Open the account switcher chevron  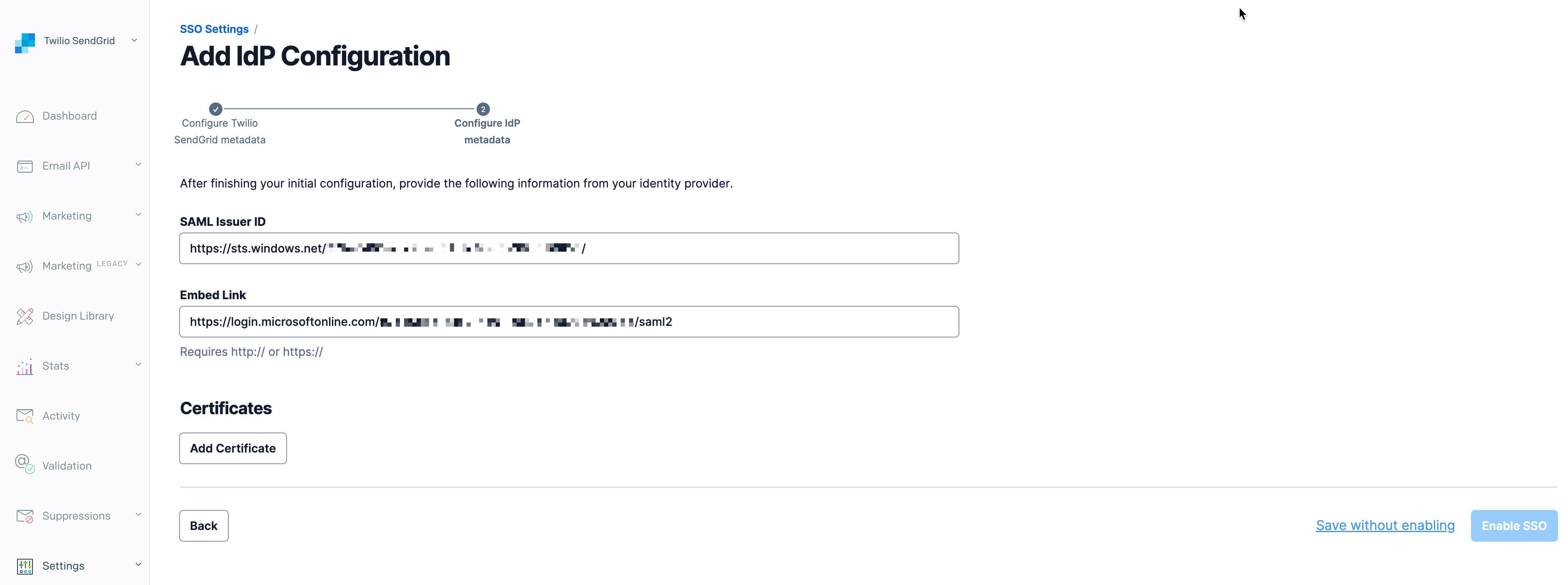click(x=133, y=40)
